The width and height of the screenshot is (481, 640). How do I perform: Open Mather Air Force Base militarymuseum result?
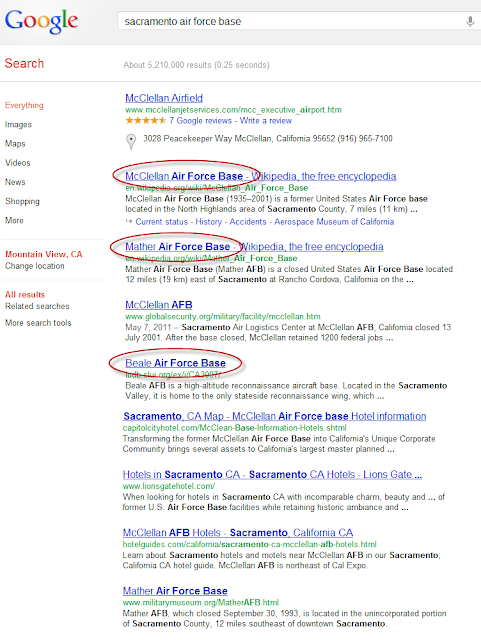(x=175, y=591)
